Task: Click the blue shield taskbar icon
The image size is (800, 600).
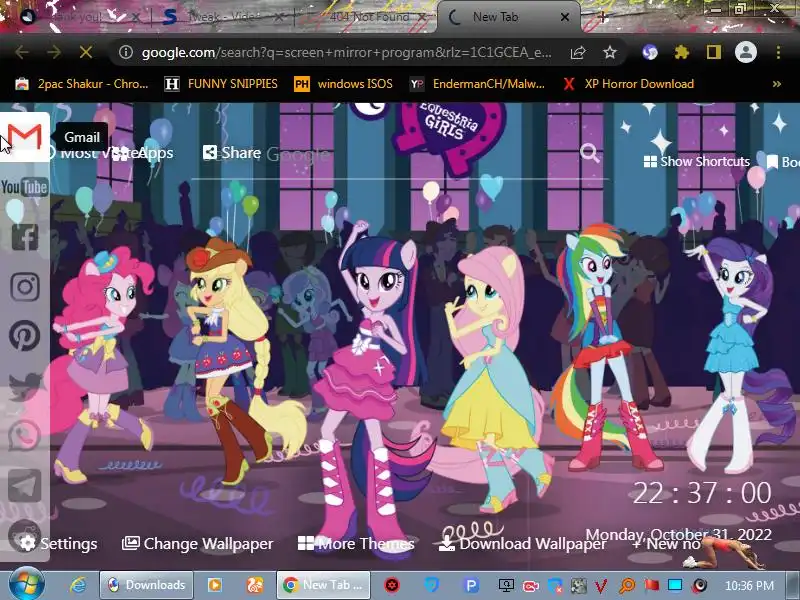Action: click(432, 585)
